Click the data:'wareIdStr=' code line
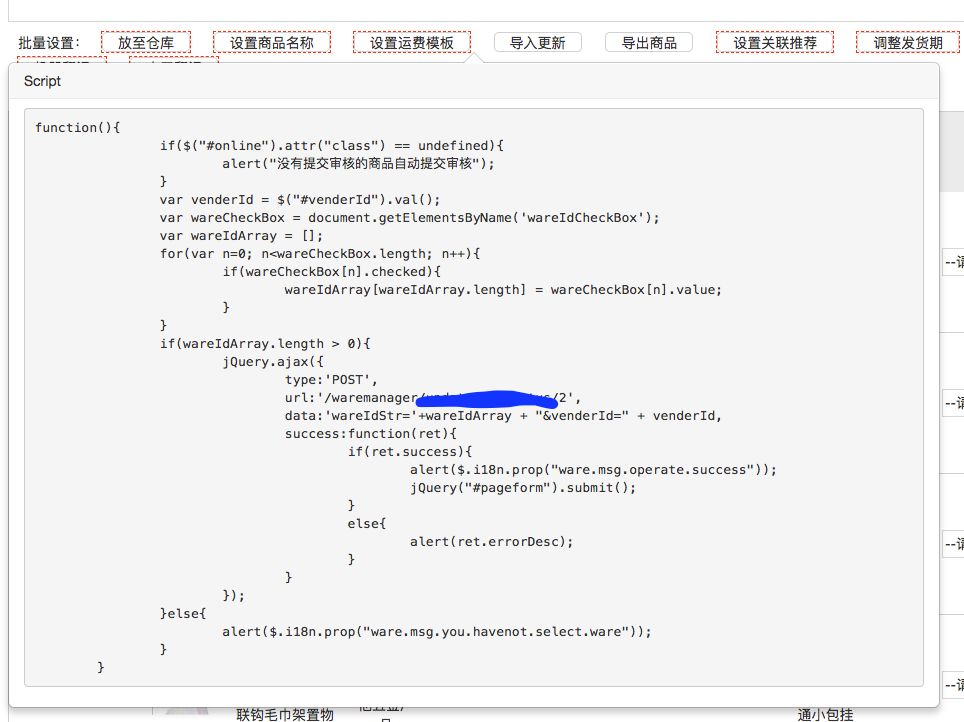This screenshot has width=964, height=722. [x=503, y=416]
